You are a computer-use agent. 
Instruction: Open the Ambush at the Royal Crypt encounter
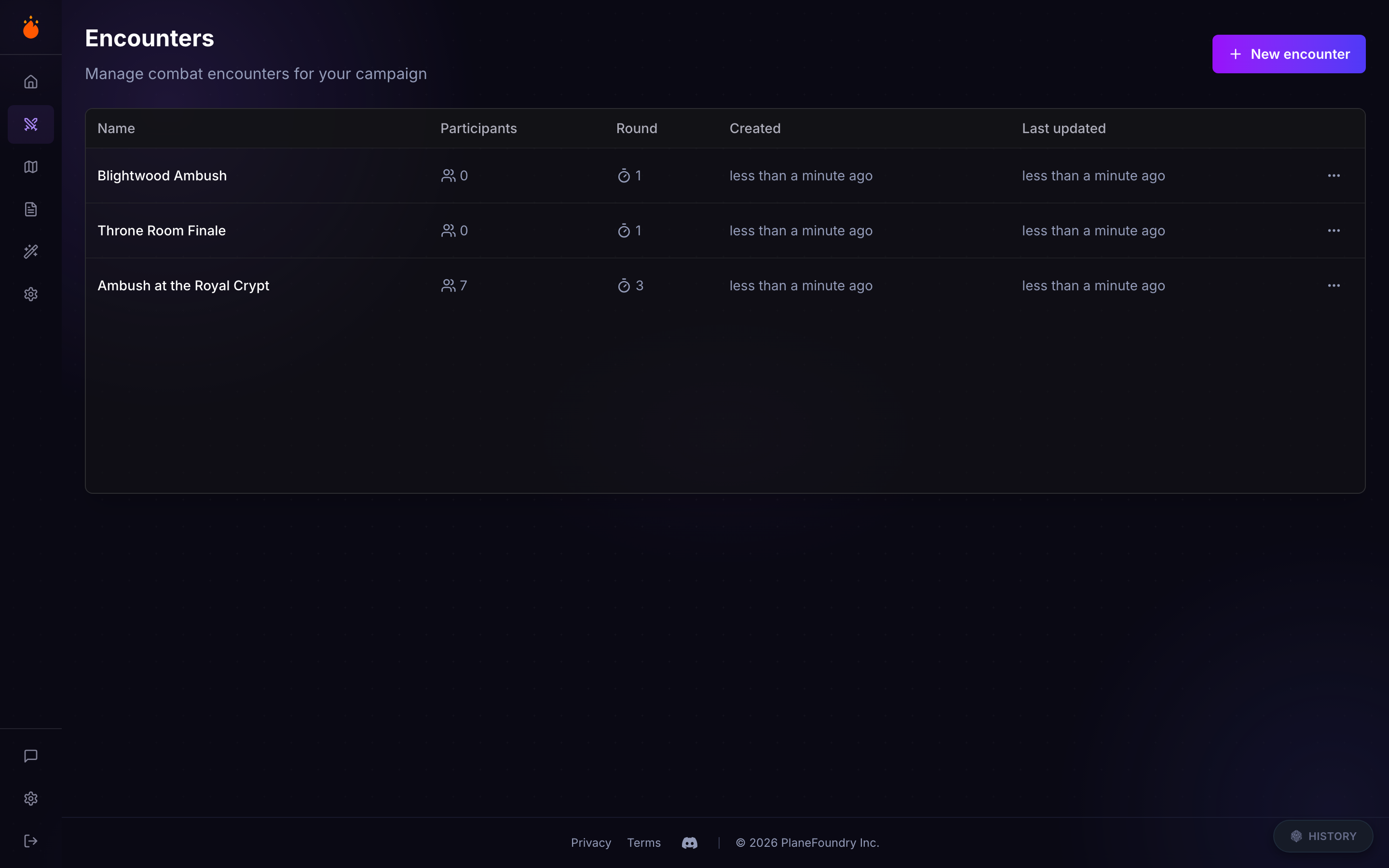[183, 286]
